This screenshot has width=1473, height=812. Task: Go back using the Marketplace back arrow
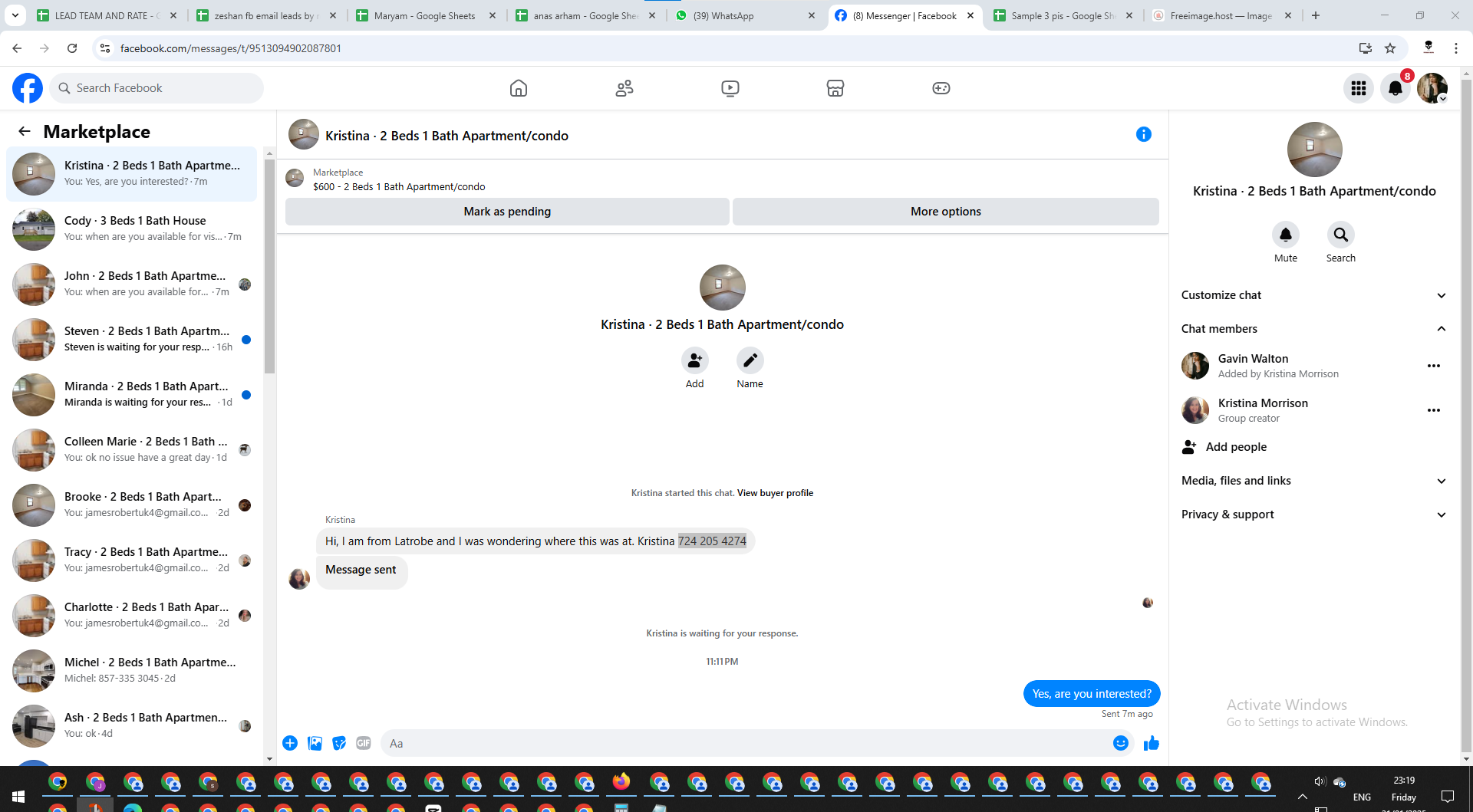[25, 131]
